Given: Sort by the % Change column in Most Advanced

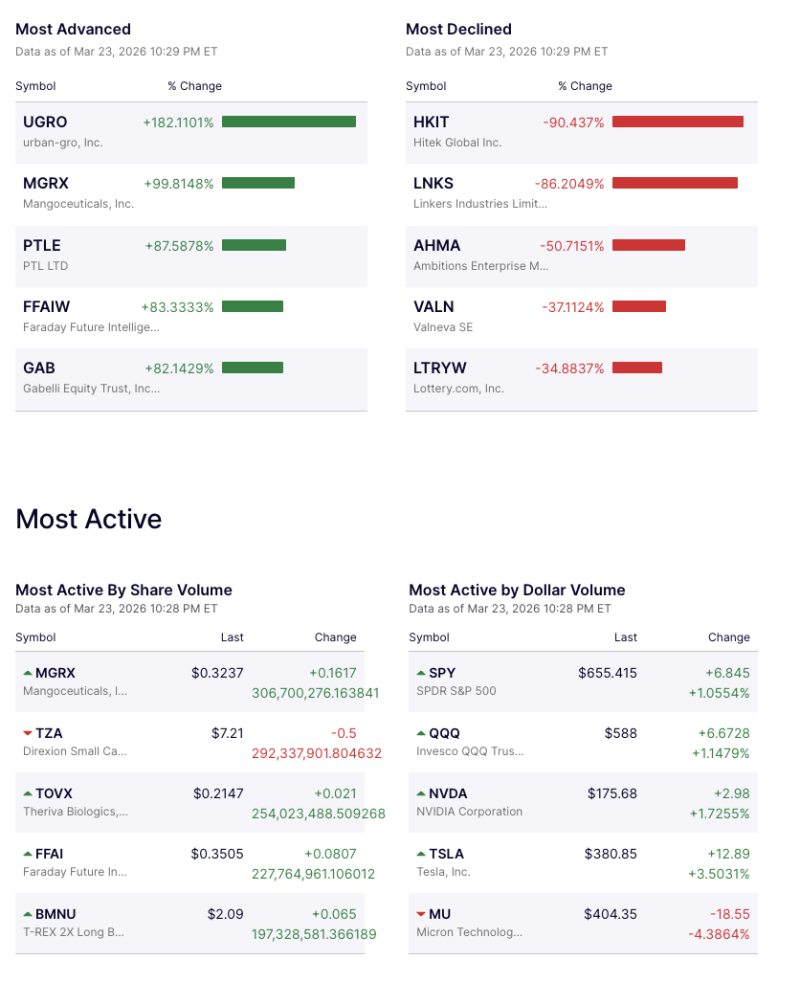Looking at the screenshot, I should pos(195,86).
